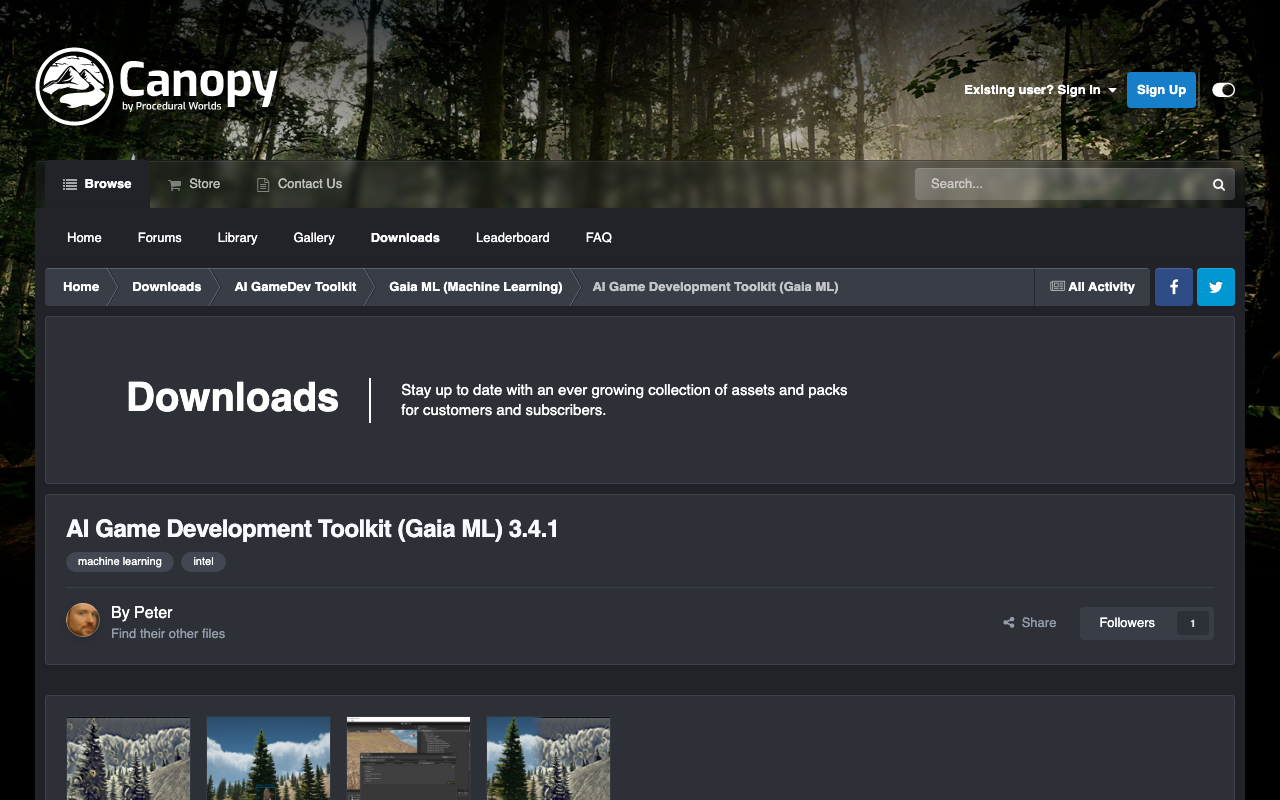Open the second blue sky trees thumbnail

(268, 758)
